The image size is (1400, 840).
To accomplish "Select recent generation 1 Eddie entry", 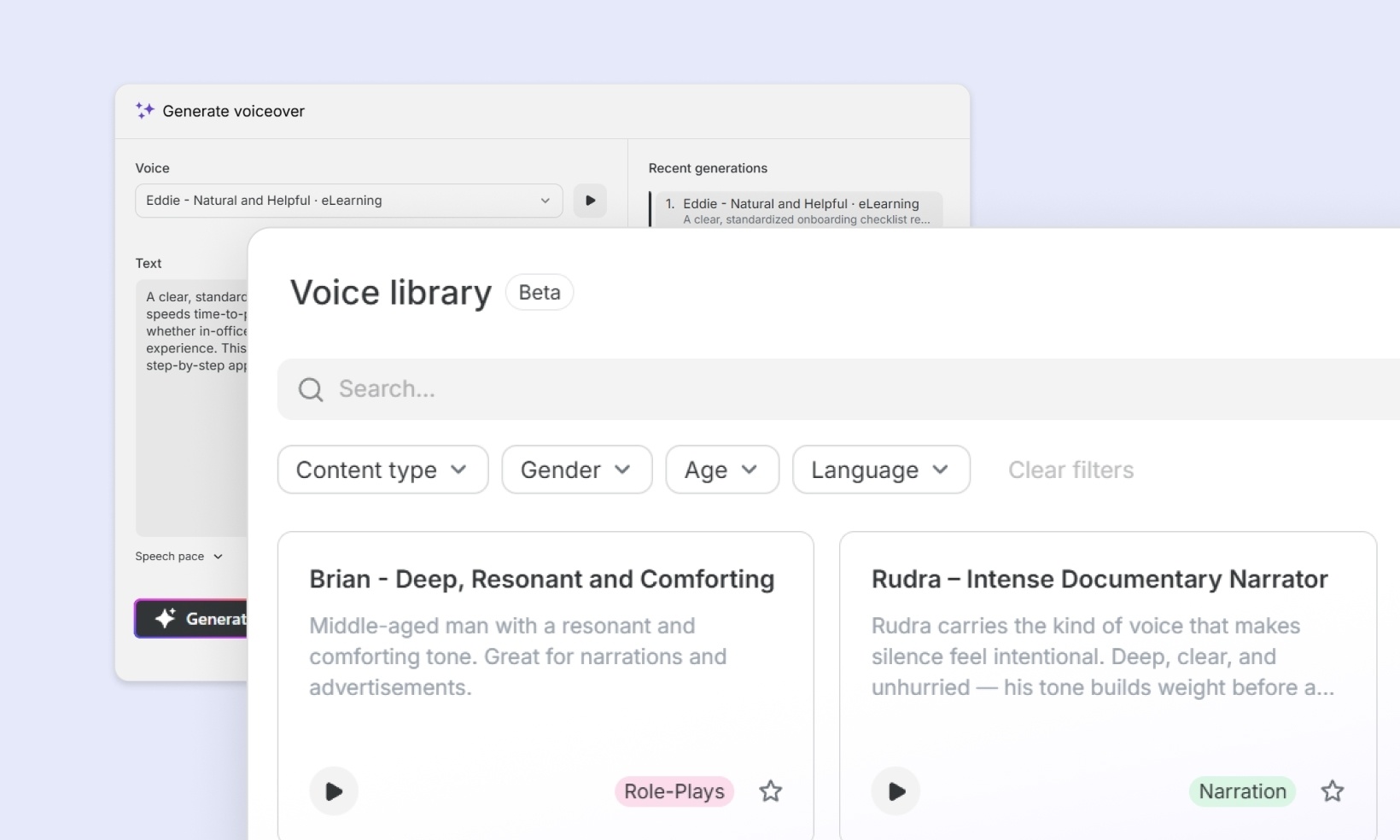I will coord(796,210).
